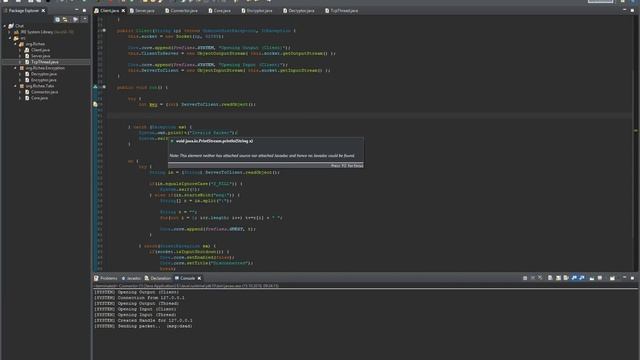
Task: Click the editor overview ruler warning mark
Action: pos(636,131)
